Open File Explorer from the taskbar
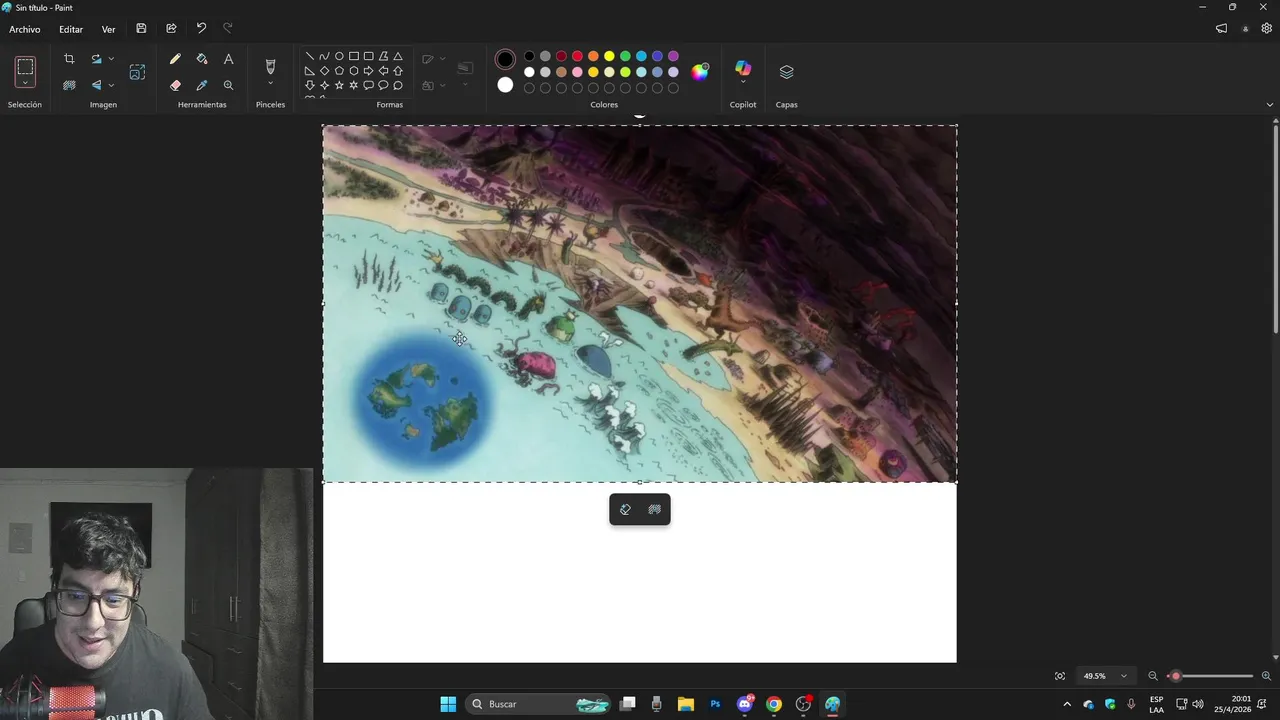The height and width of the screenshot is (720, 1280). 686,704
